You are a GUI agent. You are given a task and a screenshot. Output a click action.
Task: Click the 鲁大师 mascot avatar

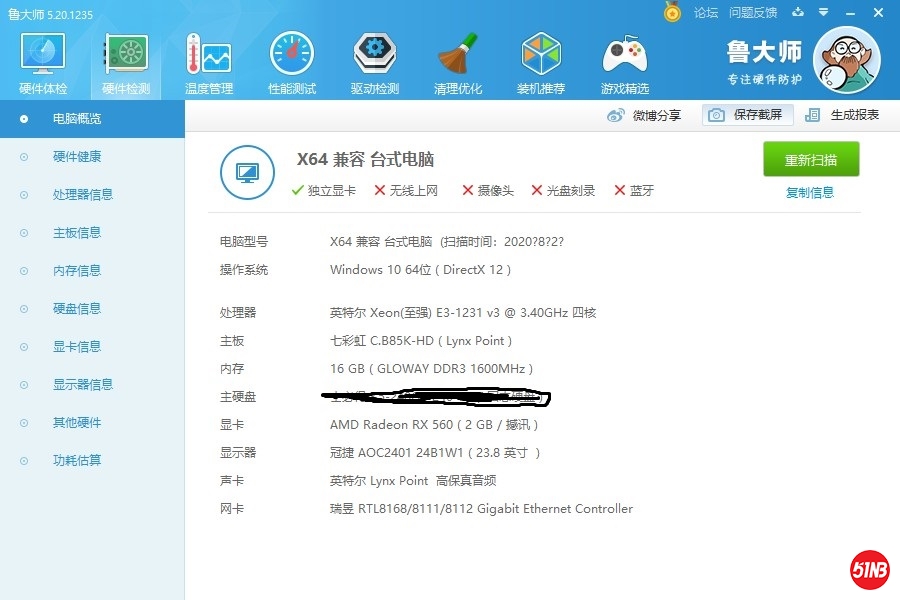[846, 60]
